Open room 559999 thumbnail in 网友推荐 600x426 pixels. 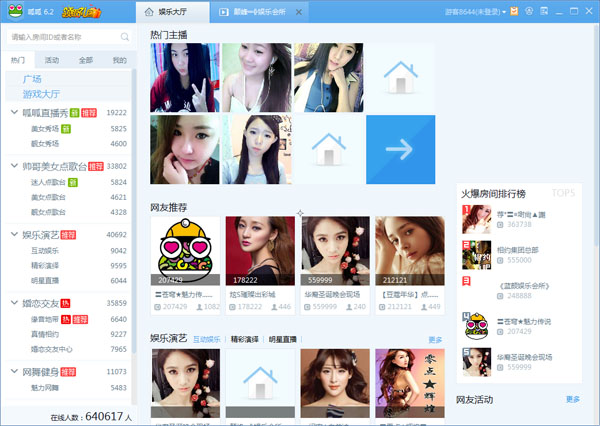(x=335, y=251)
